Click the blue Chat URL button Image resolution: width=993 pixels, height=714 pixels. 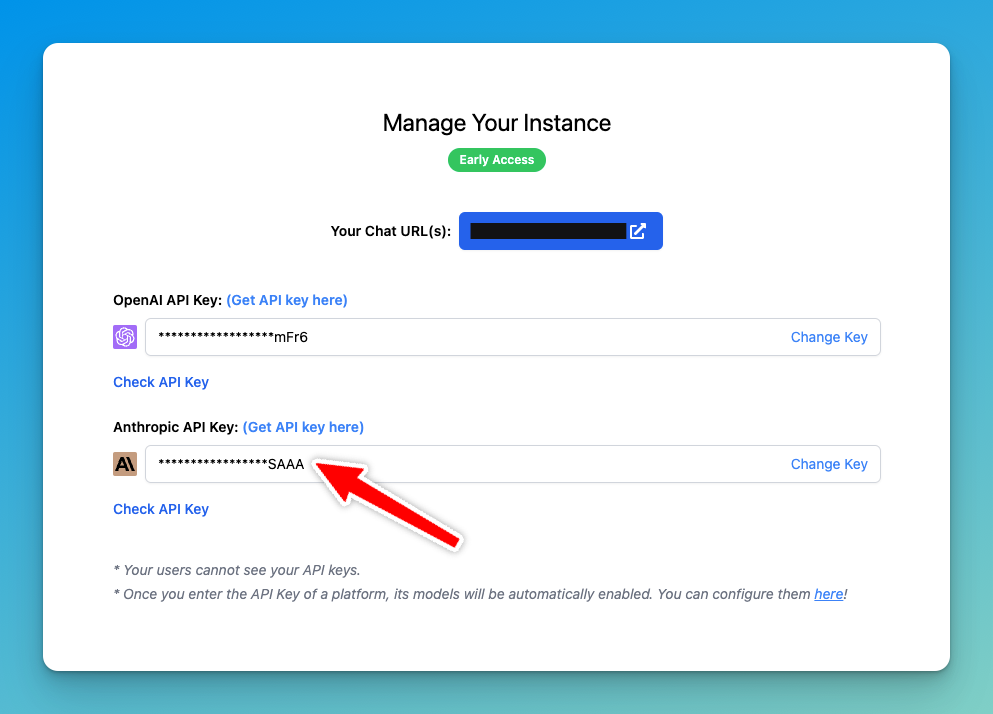560,231
